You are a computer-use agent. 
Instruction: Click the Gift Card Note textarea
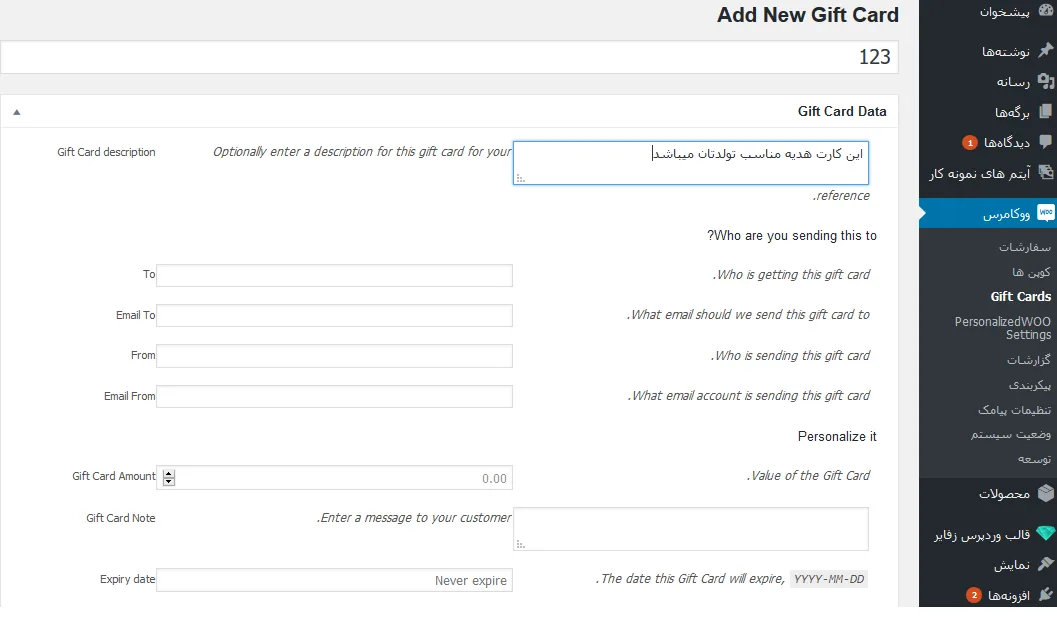click(691, 529)
